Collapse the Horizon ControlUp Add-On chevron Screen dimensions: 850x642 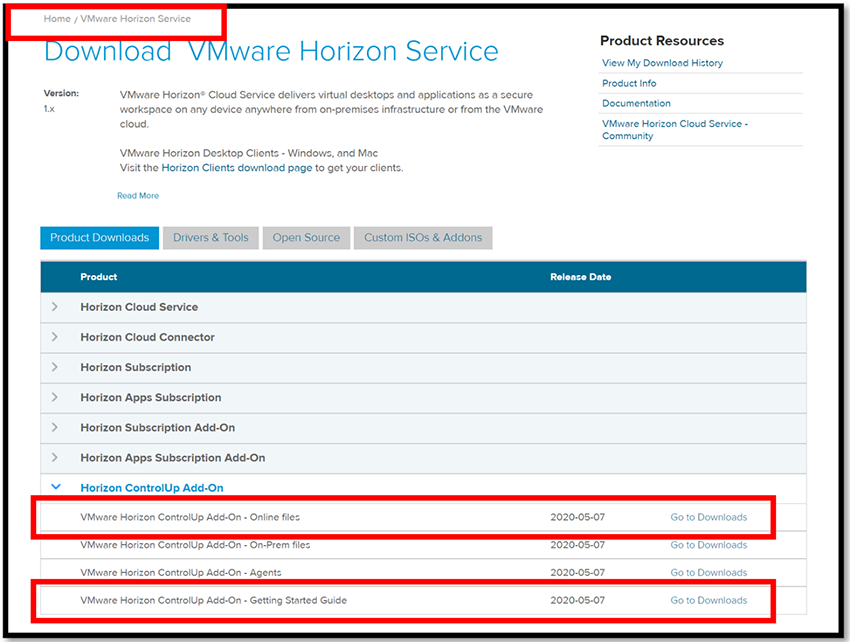56,487
